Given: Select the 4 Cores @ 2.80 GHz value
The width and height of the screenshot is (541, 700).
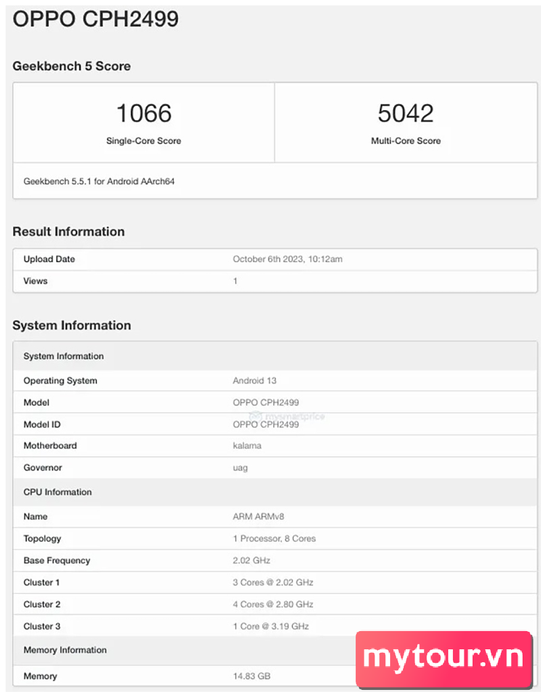Looking at the screenshot, I should (x=273, y=604).
